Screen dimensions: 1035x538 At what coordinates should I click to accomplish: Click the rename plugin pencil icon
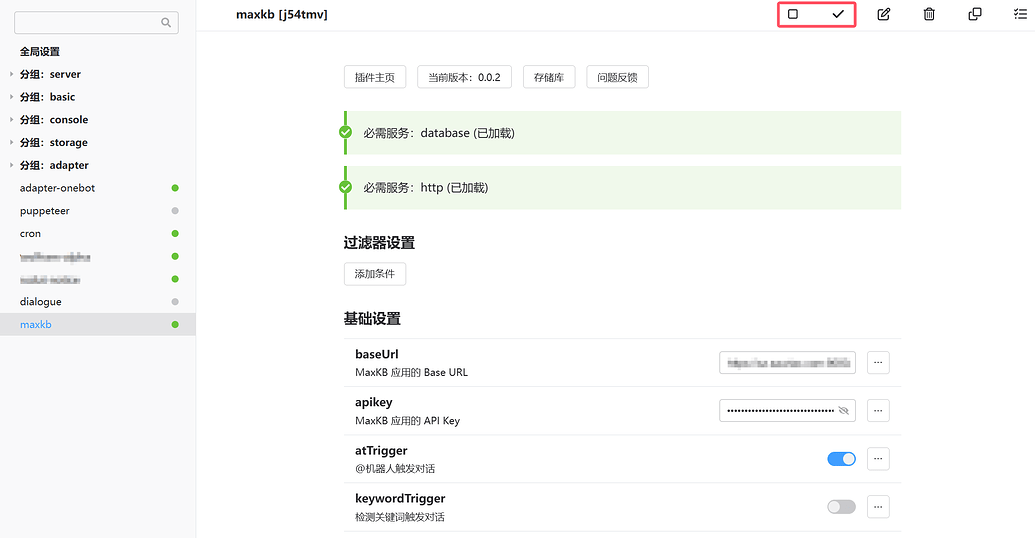tap(883, 14)
